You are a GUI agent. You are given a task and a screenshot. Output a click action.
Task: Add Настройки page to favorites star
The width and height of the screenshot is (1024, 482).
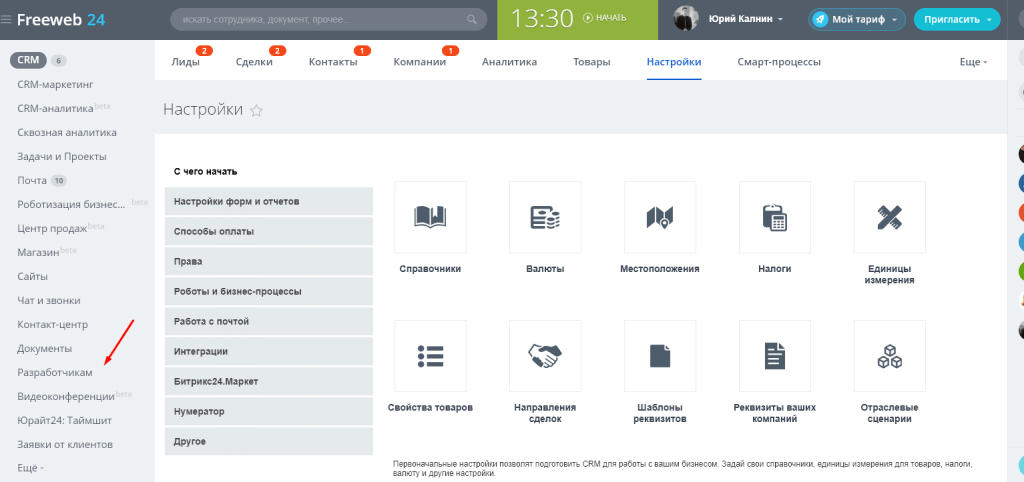tap(256, 111)
